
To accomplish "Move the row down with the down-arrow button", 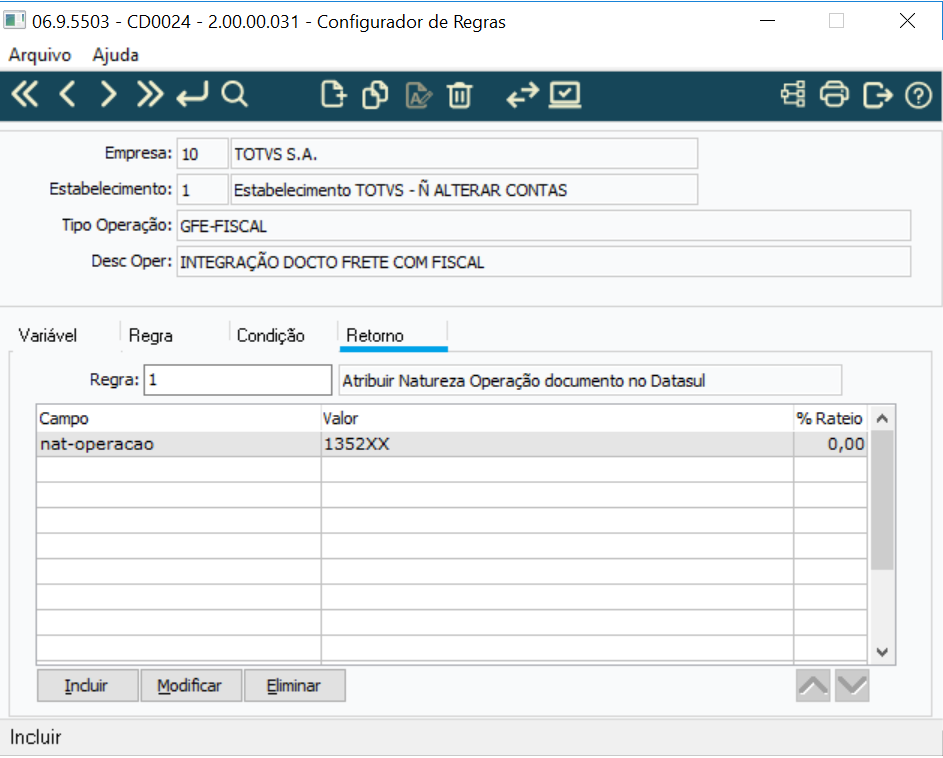I will 852,685.
